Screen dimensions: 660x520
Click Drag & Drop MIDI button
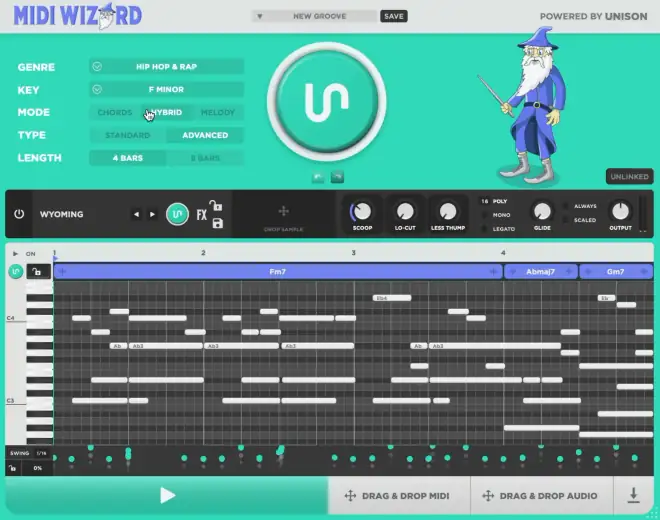pyautogui.click(x=397, y=496)
